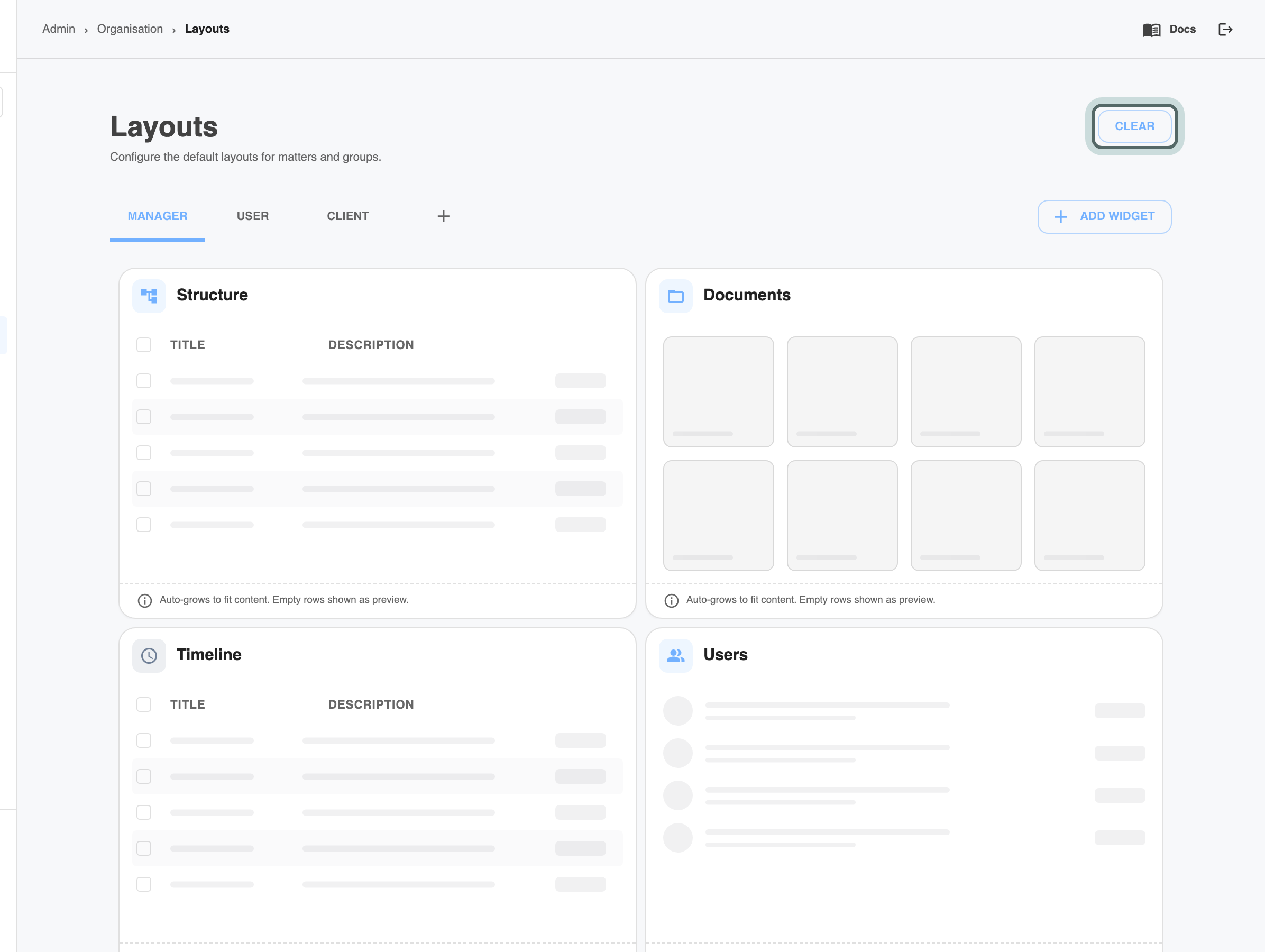Toggle the Timeline header select-all checkbox

pos(143,704)
